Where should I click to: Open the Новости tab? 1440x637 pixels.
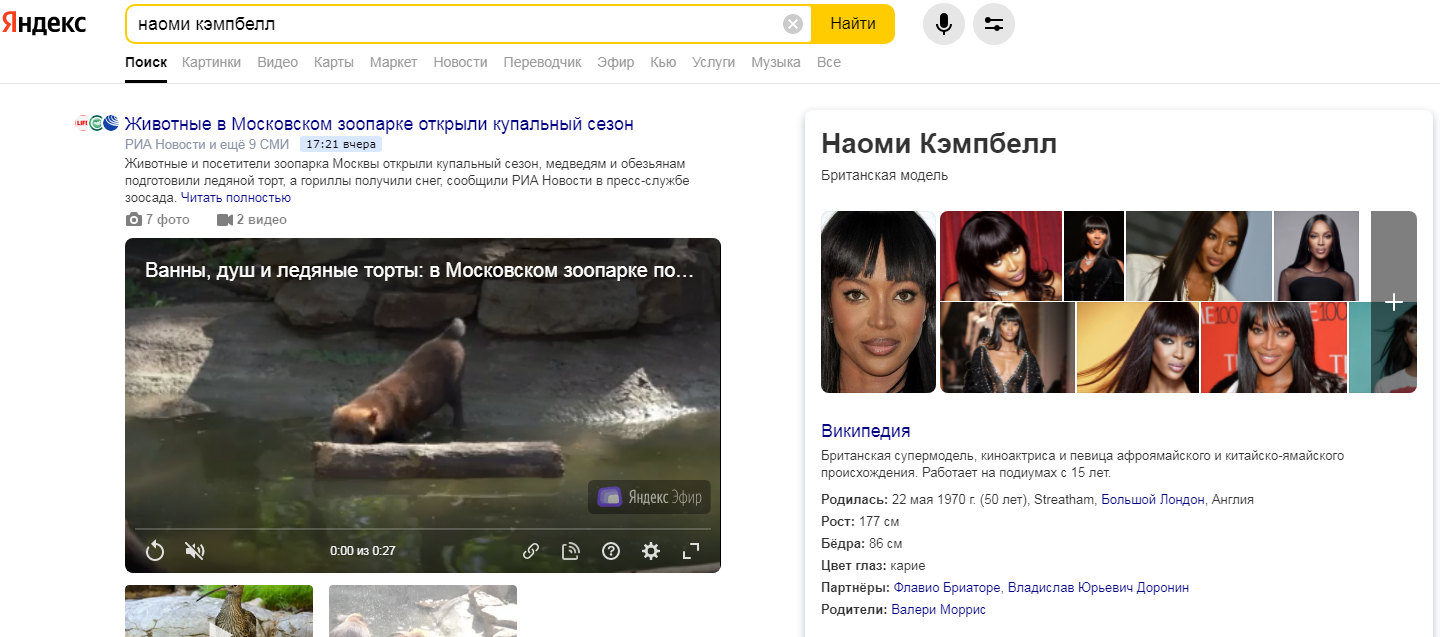point(461,62)
